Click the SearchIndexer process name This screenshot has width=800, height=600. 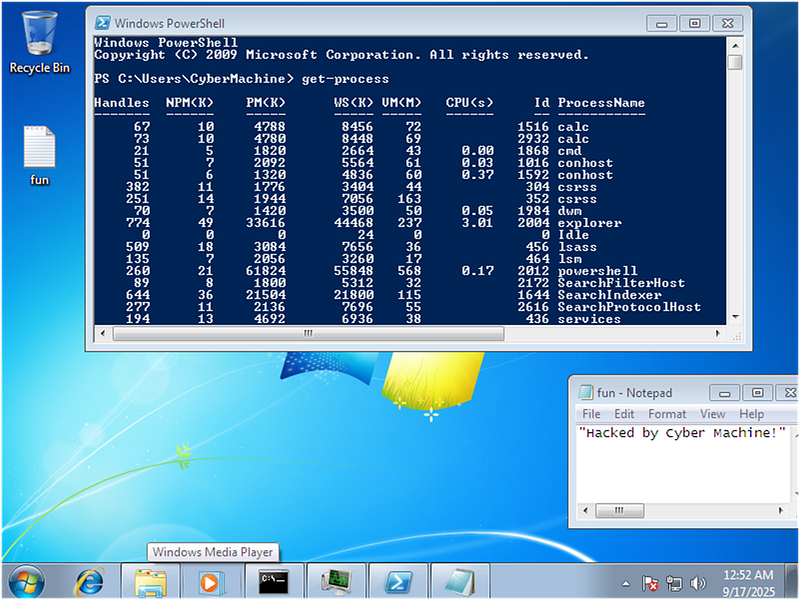pyautogui.click(x=609, y=295)
